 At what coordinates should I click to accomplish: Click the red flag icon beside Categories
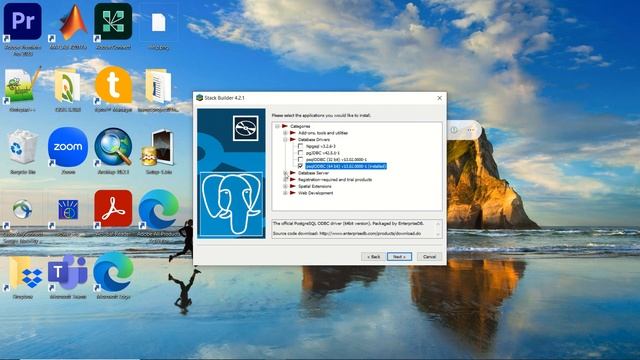(x=285, y=126)
